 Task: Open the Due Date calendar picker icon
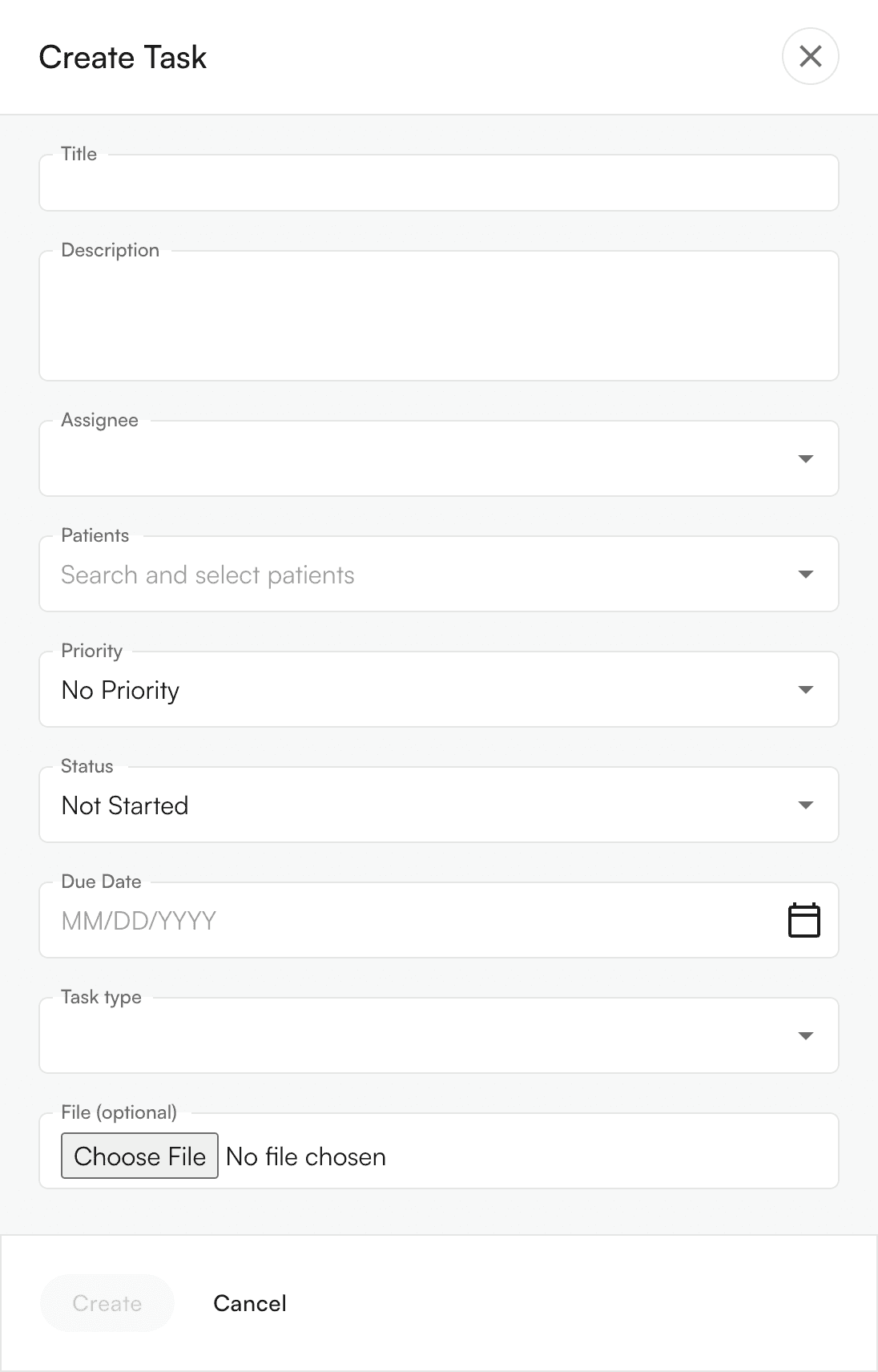point(803,920)
